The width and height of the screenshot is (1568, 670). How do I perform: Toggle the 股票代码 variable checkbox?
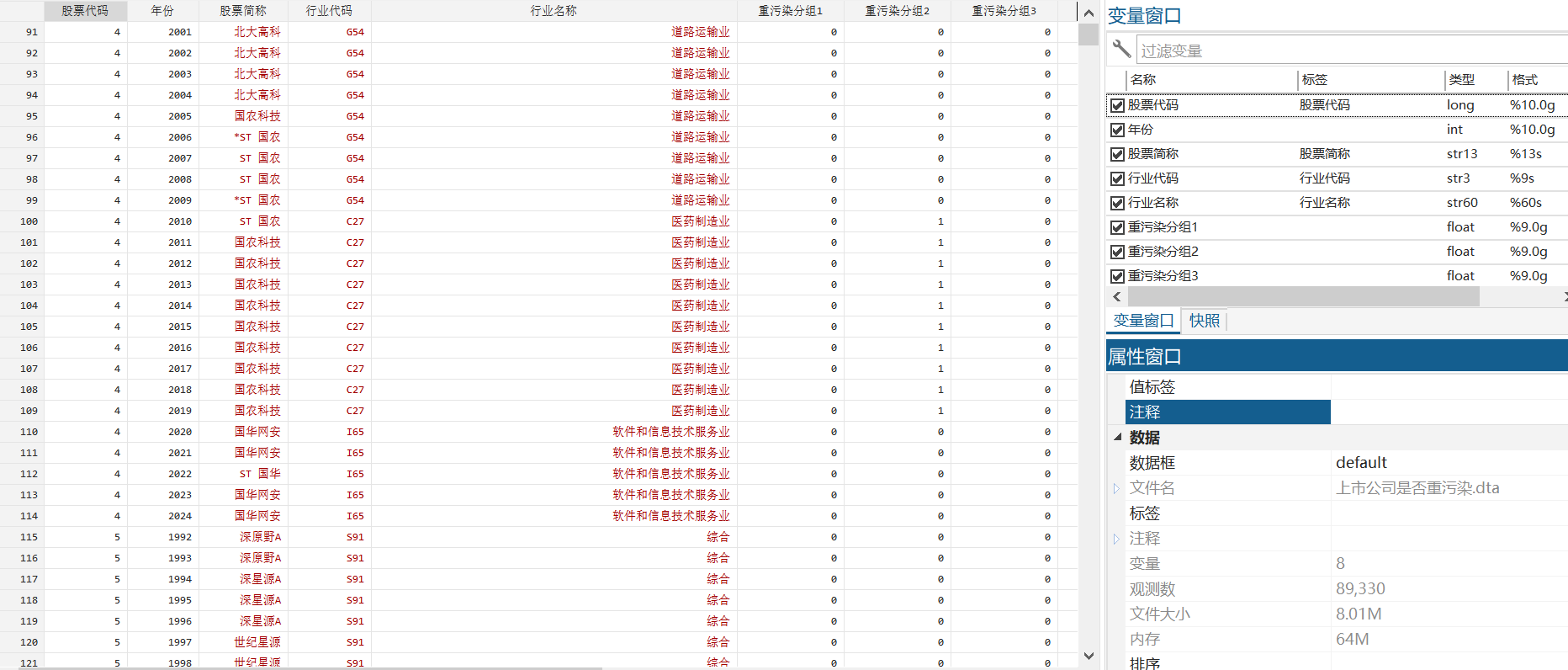(1117, 105)
